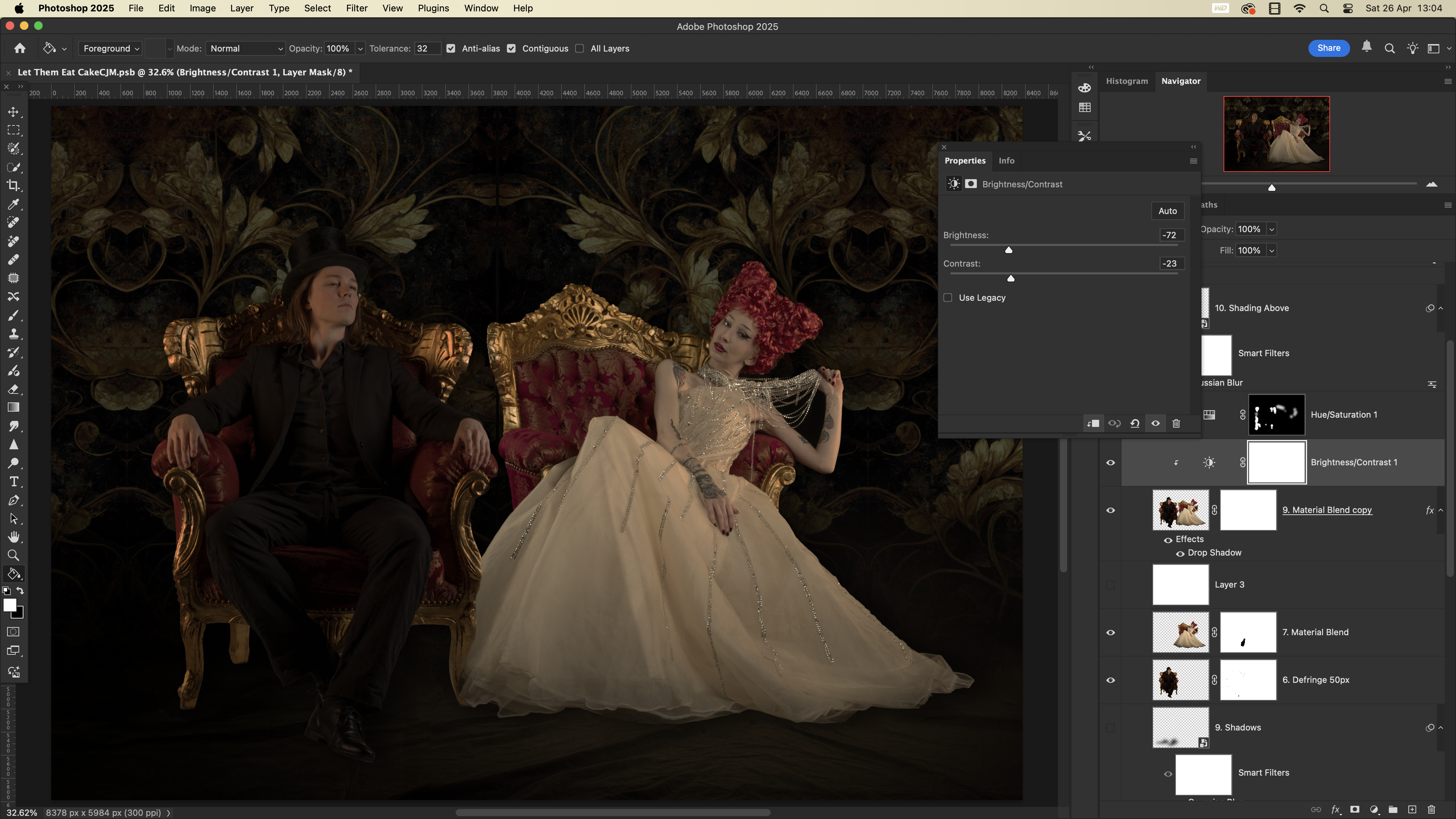Viewport: 1456px width, 819px height.
Task: Click the Brightness slider handle
Action: (x=1008, y=250)
